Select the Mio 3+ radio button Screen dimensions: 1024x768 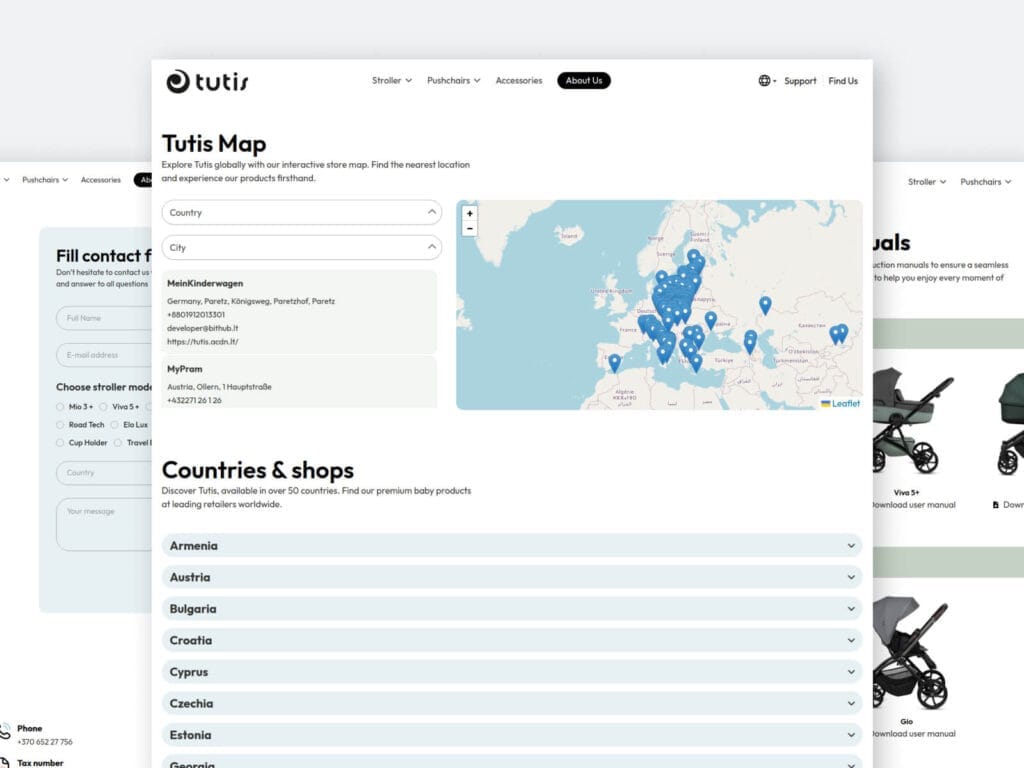[x=60, y=407]
